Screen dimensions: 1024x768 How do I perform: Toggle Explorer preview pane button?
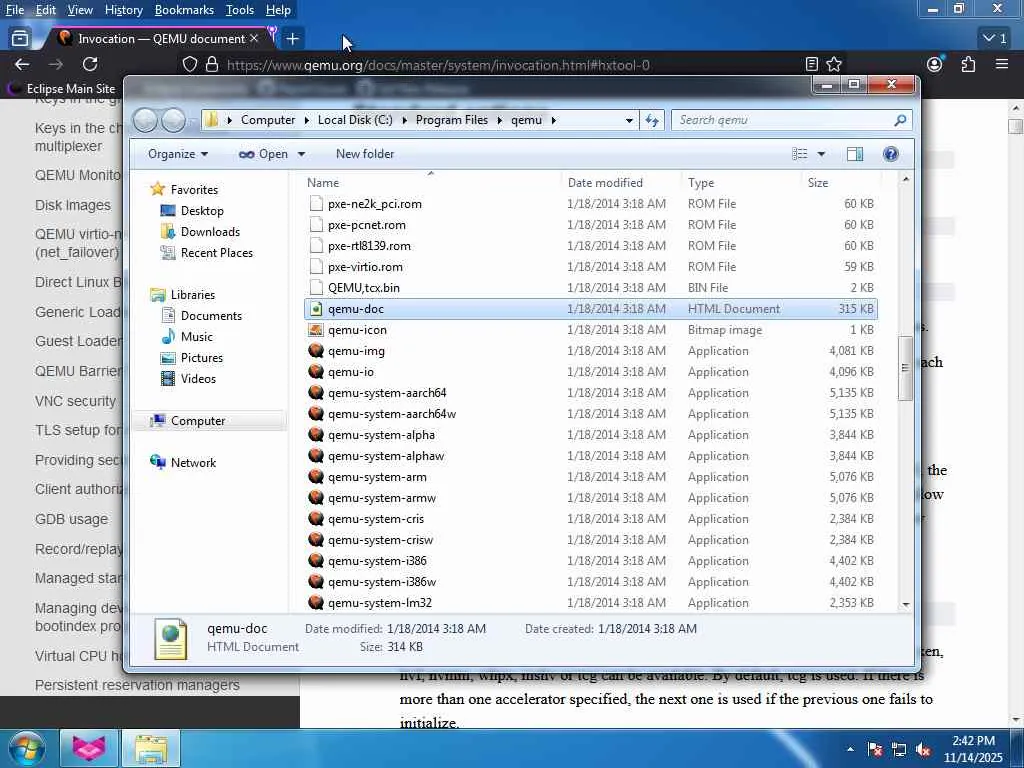pos(855,154)
